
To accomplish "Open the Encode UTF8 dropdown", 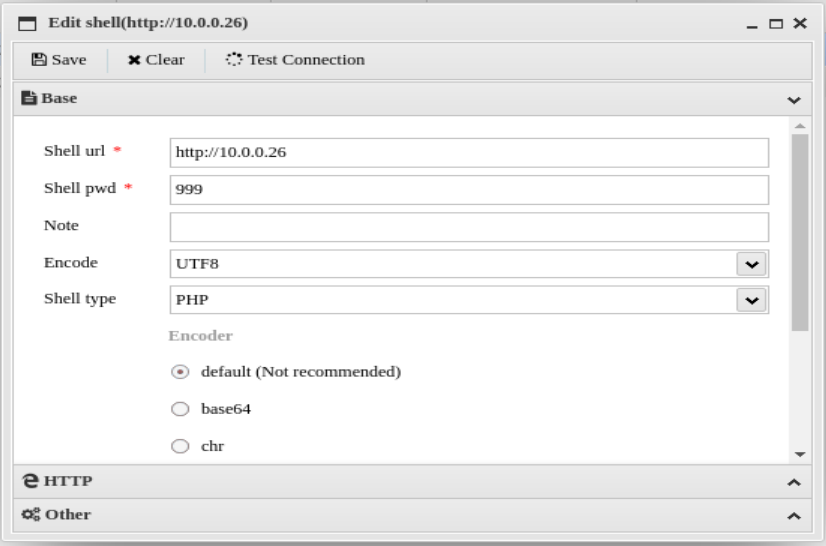I will [751, 264].
